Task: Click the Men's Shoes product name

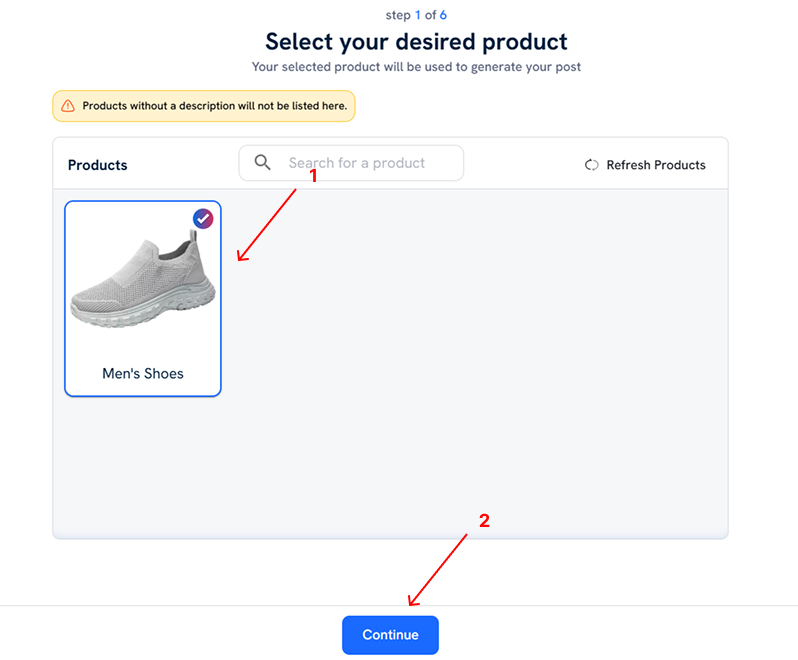Action: [x=143, y=374]
